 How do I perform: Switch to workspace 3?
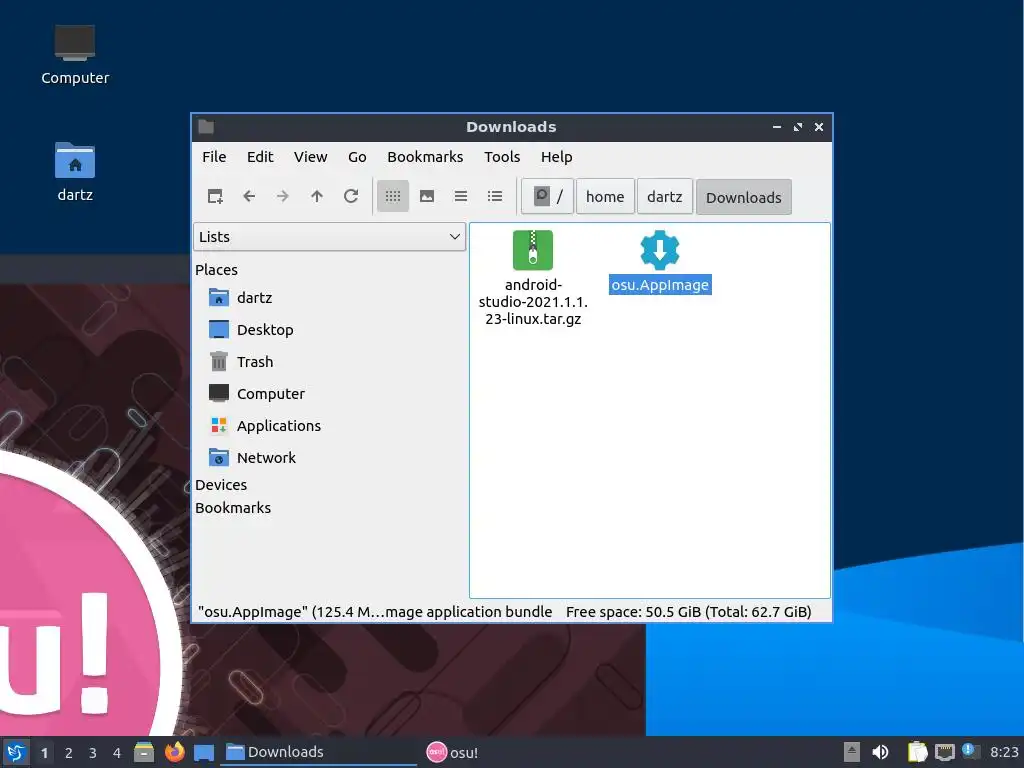point(93,753)
